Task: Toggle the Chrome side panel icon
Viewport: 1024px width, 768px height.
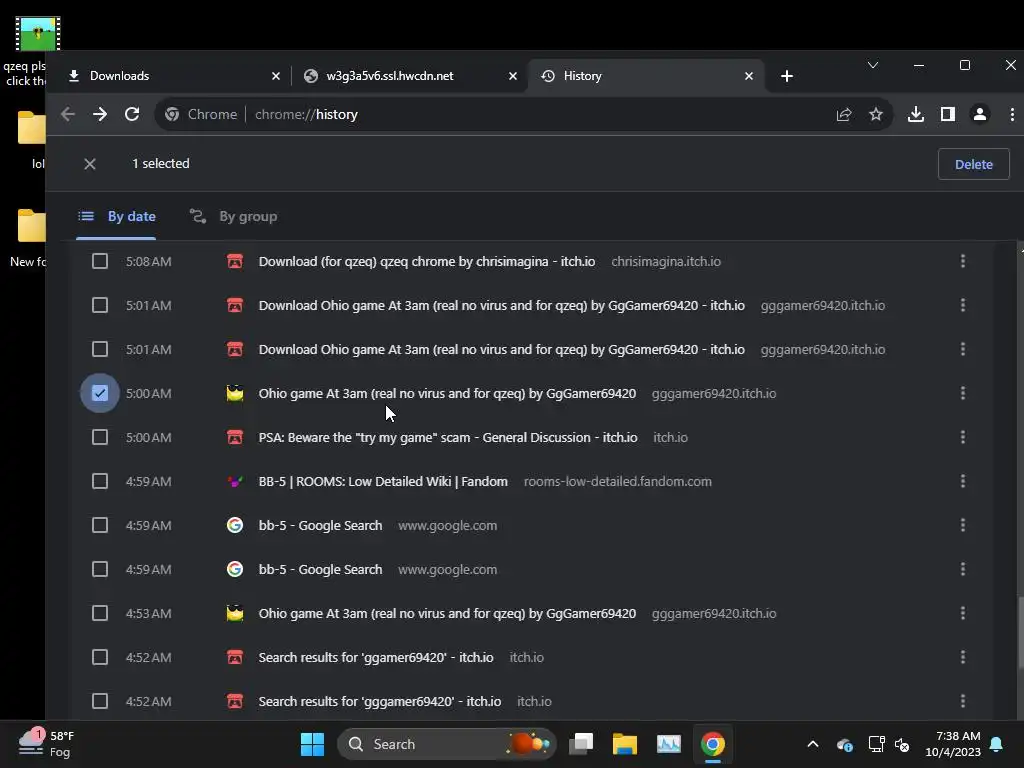Action: (948, 114)
